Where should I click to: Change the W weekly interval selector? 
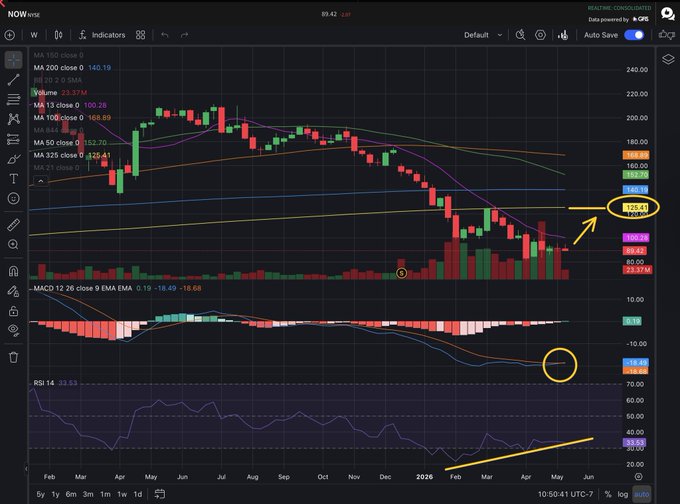pos(34,35)
